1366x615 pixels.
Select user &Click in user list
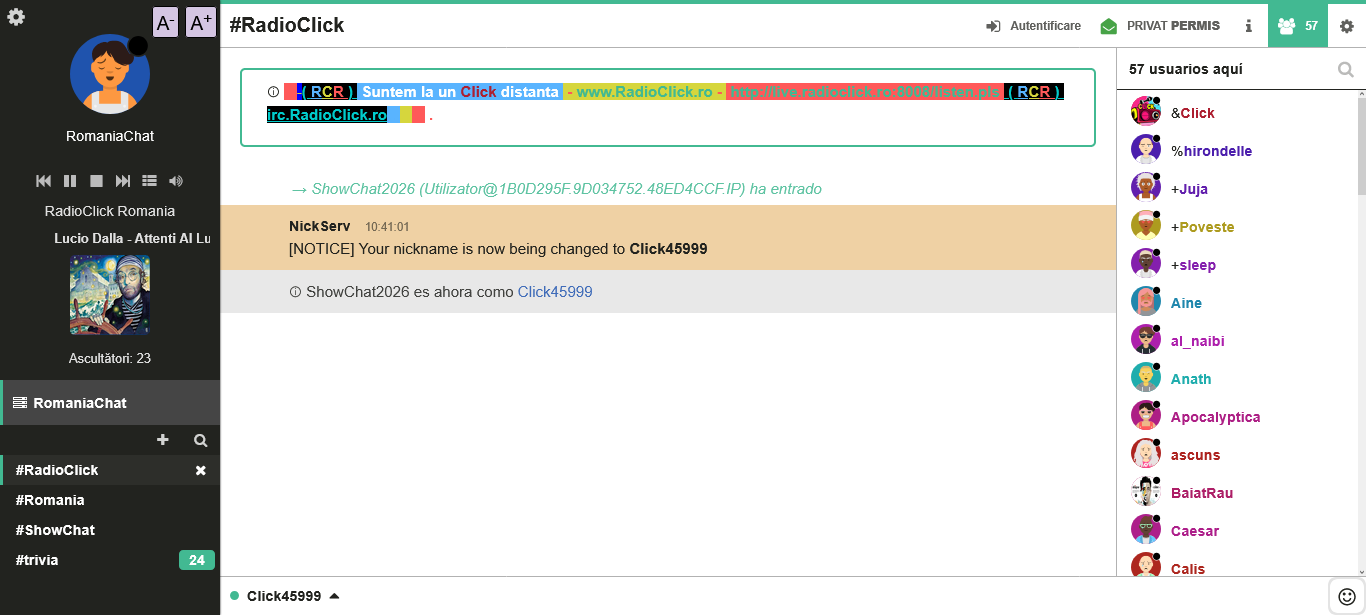(x=1193, y=113)
